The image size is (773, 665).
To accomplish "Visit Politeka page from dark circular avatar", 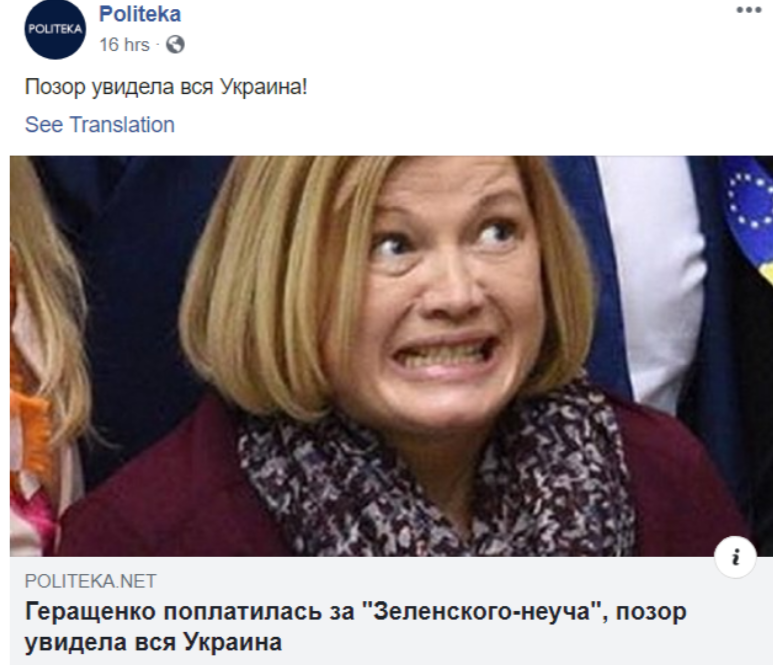I will pos(55,30).
